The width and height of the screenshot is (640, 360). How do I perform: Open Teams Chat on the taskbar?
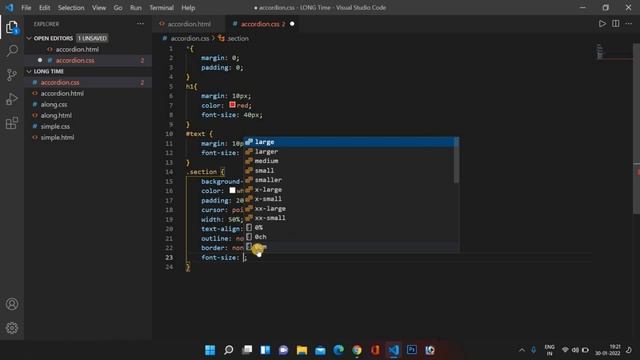tap(284, 350)
